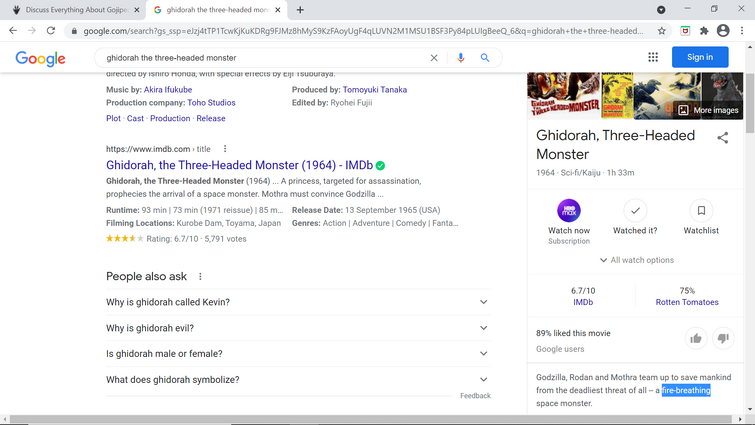Jump to the Plot section link
Screen dimensions: 755x425
click(114, 118)
